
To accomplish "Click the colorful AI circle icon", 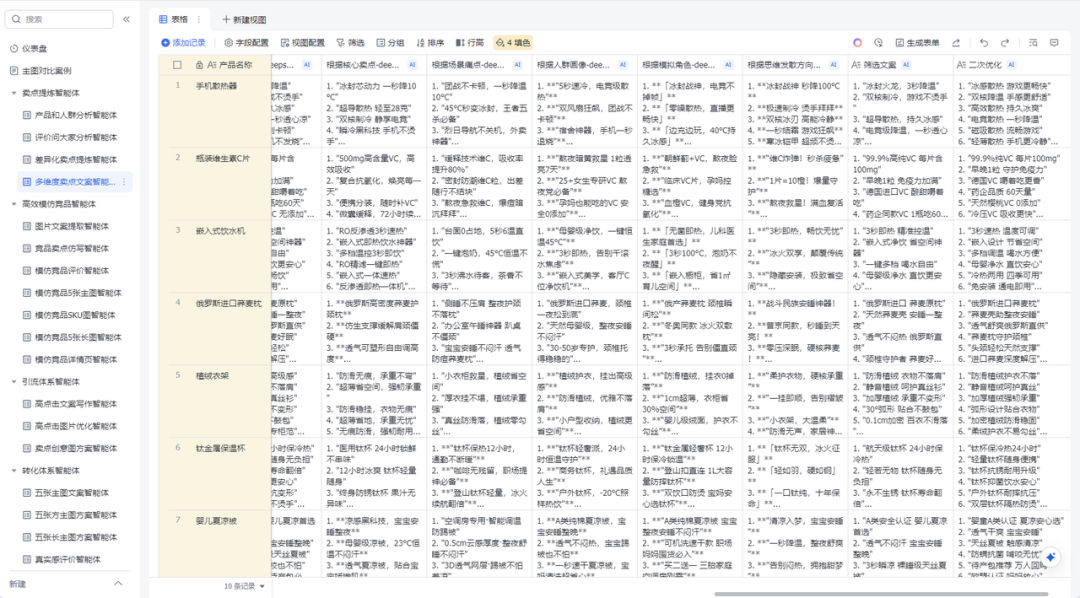I will 858,43.
